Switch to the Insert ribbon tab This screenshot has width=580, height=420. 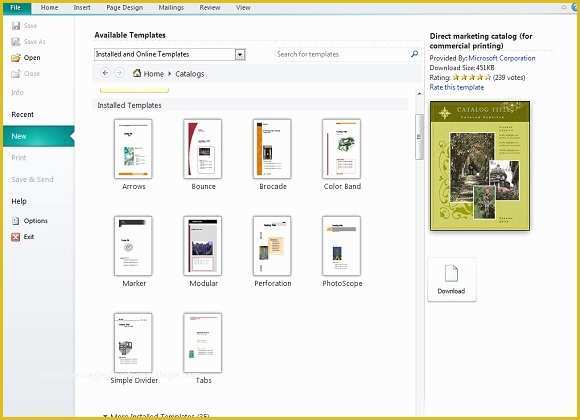(x=82, y=8)
